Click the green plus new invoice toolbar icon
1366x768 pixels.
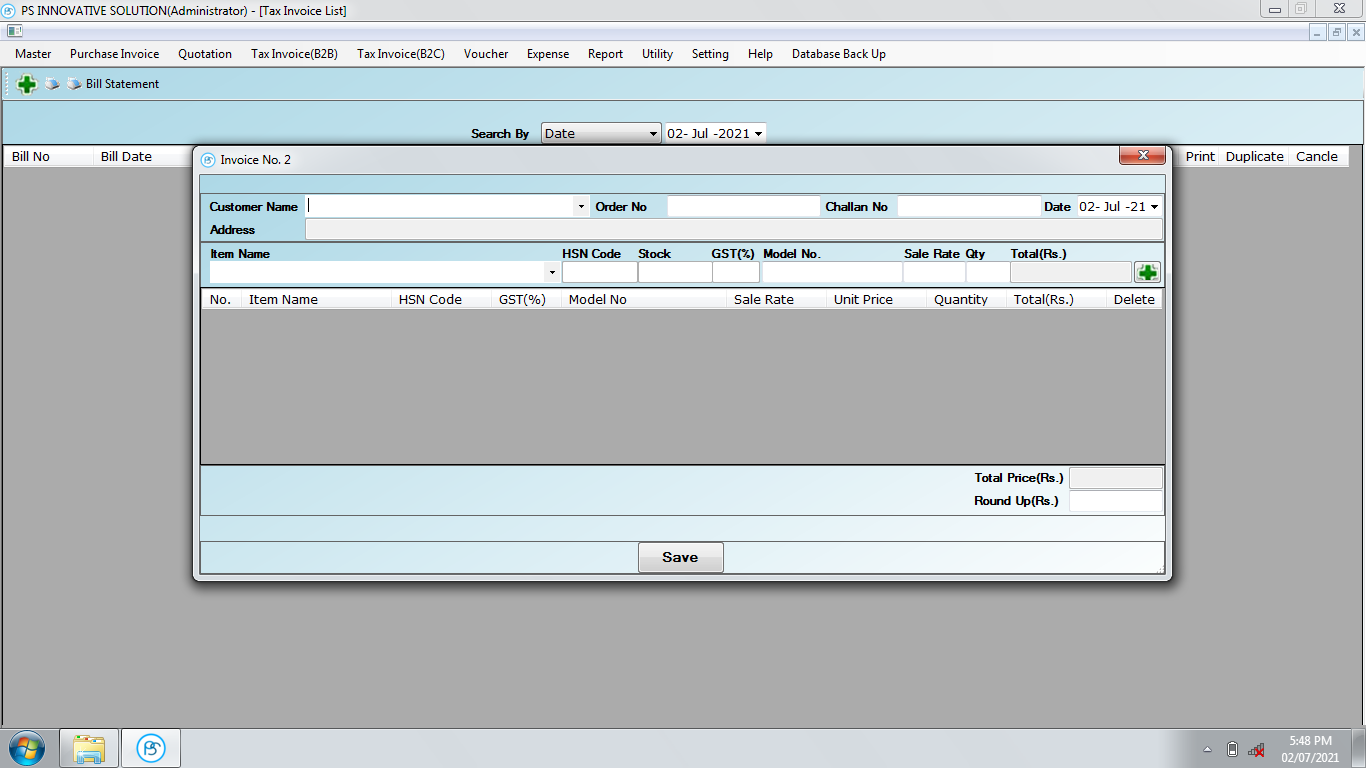(27, 85)
